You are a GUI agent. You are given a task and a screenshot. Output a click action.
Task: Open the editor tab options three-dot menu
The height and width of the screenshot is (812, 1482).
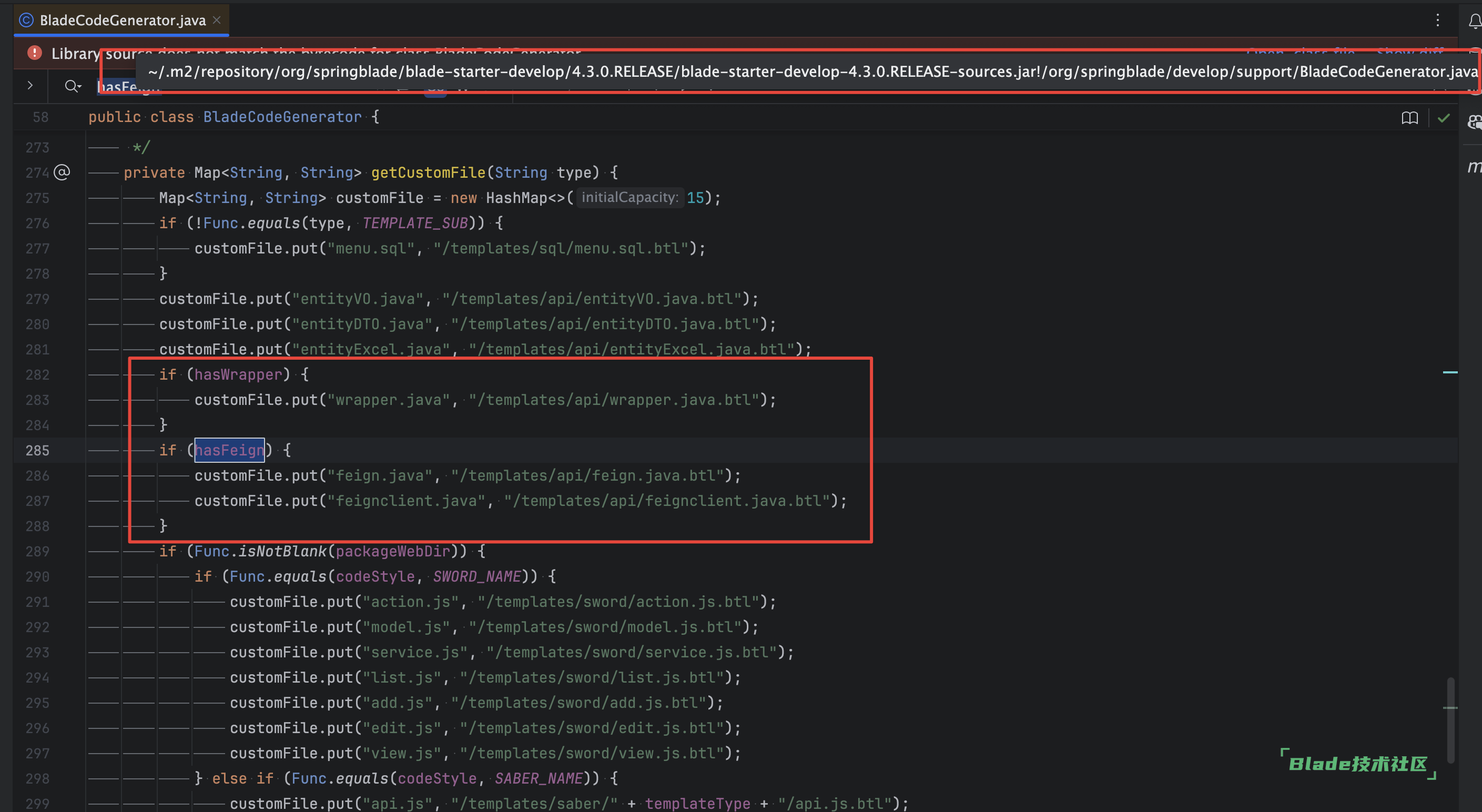click(x=1438, y=20)
